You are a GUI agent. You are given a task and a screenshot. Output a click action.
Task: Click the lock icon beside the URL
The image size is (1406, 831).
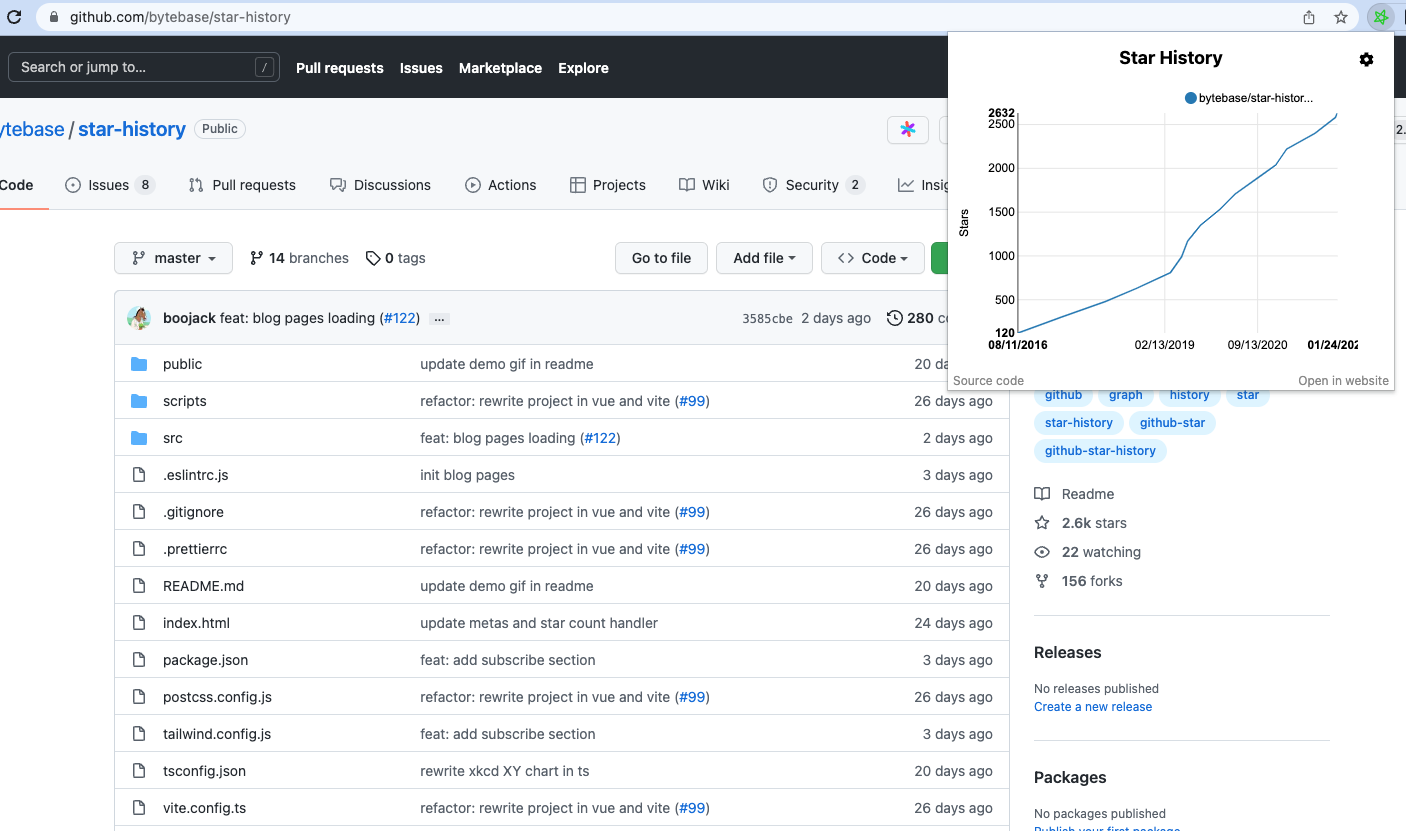coord(53,17)
